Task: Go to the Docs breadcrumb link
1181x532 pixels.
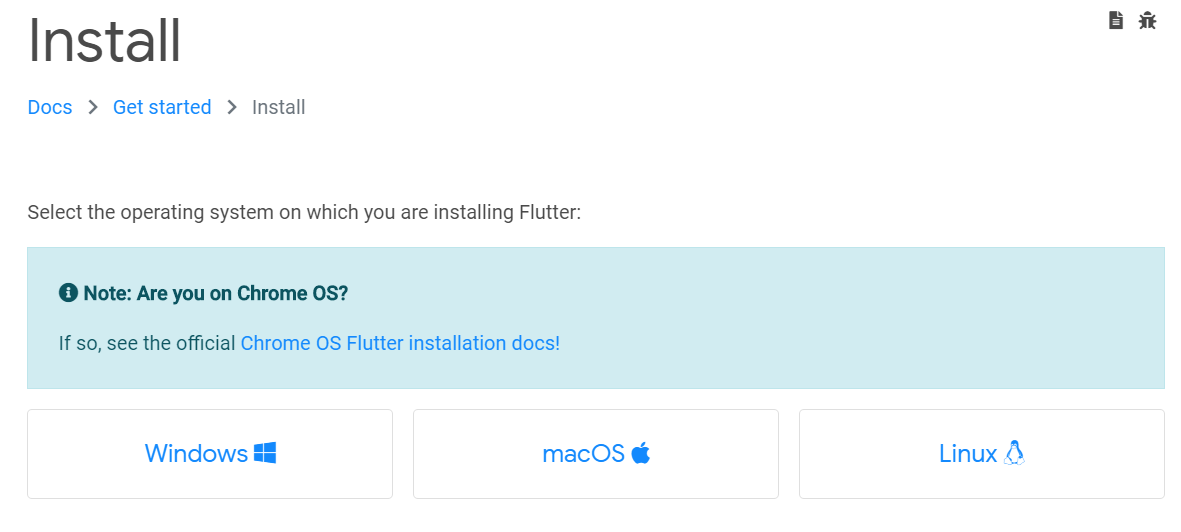Action: pyautogui.click(x=50, y=107)
